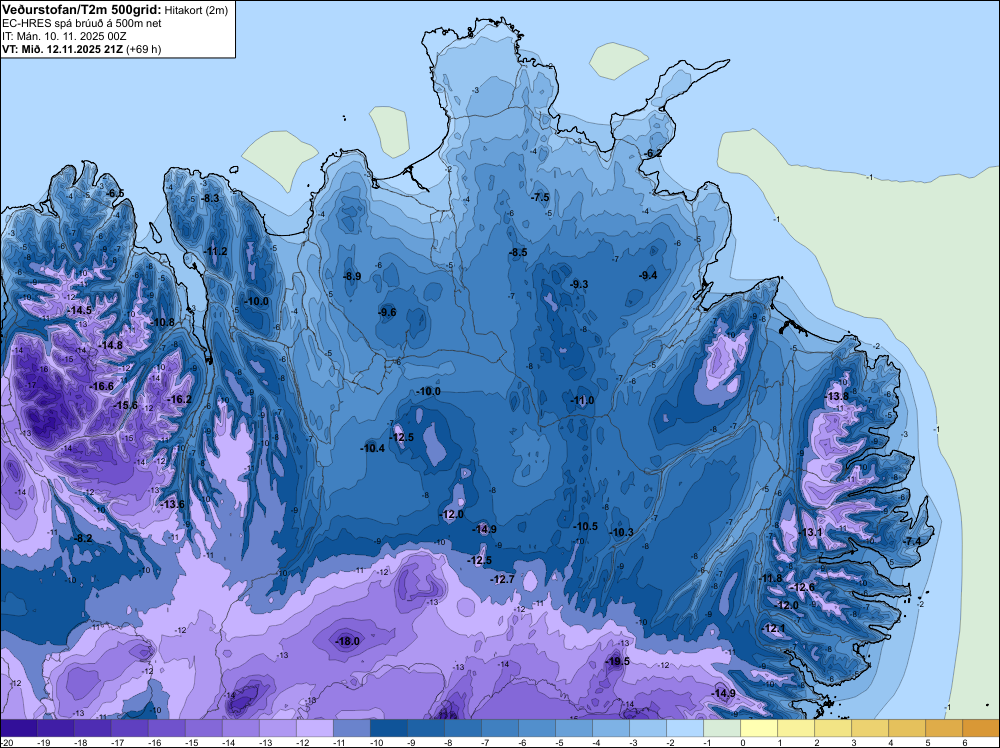Click the -12.7 temperature value
The width and height of the screenshot is (1000, 748).
[x=503, y=580]
